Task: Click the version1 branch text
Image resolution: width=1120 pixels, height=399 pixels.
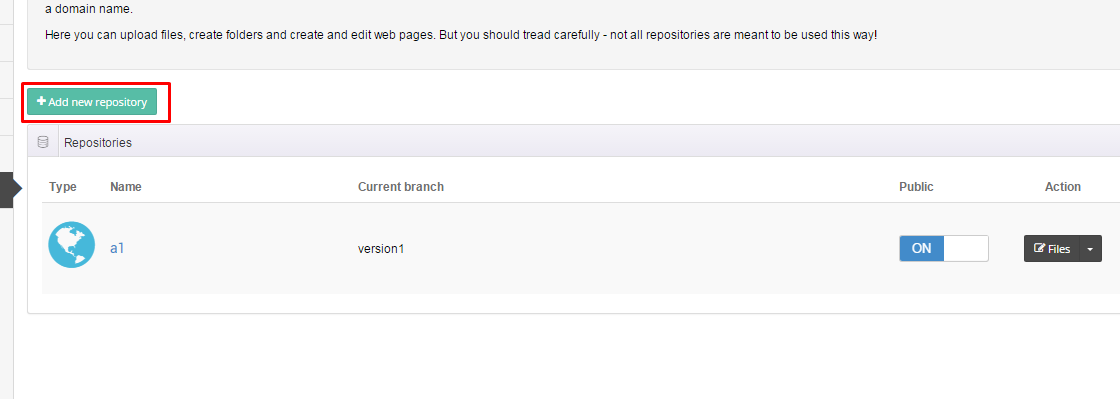Action: click(381, 249)
